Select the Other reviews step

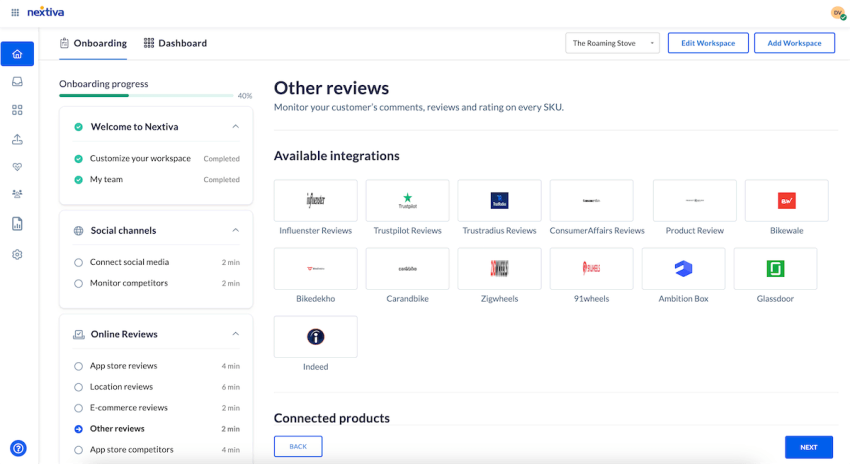pos(157,429)
